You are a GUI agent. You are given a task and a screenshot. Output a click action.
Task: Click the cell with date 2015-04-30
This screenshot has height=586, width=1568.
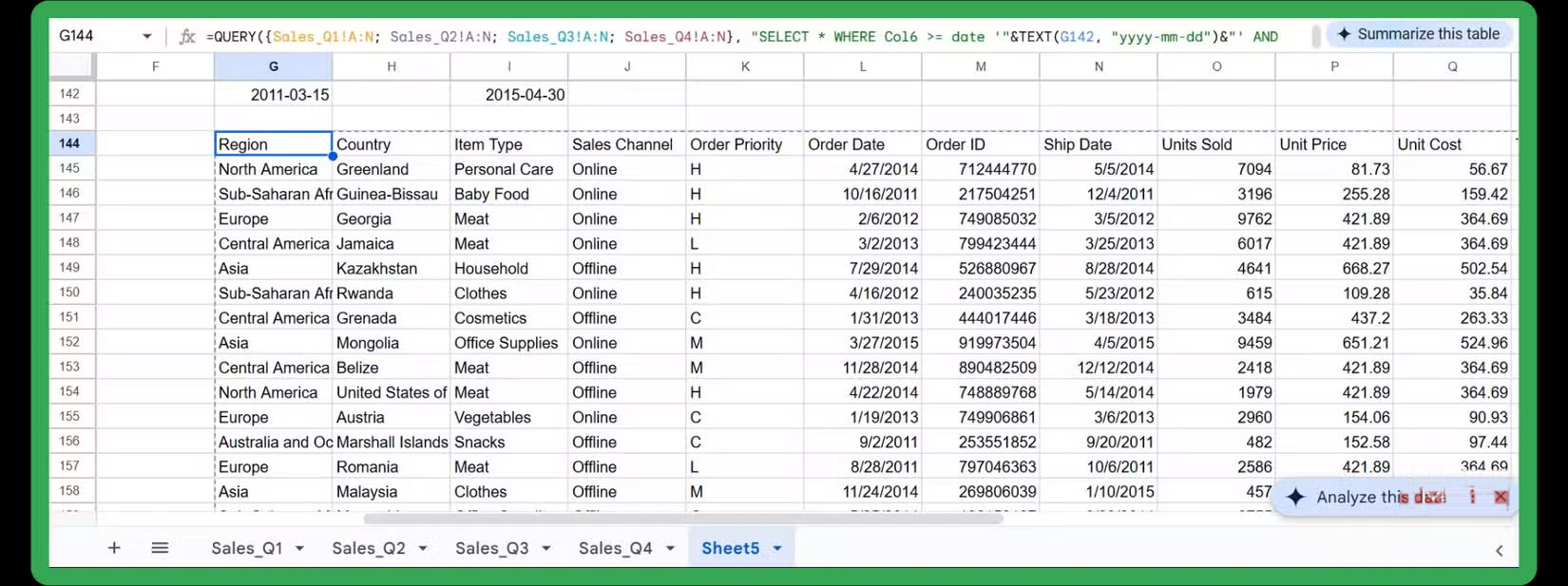(x=509, y=94)
